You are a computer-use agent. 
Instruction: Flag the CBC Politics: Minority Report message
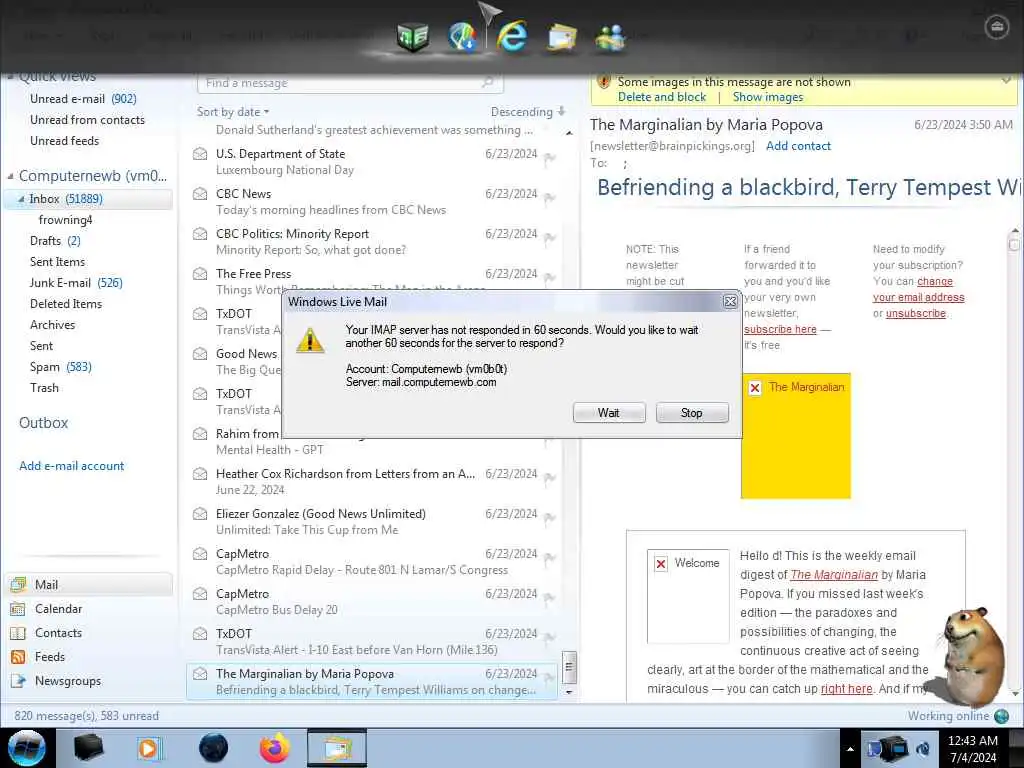550,238
